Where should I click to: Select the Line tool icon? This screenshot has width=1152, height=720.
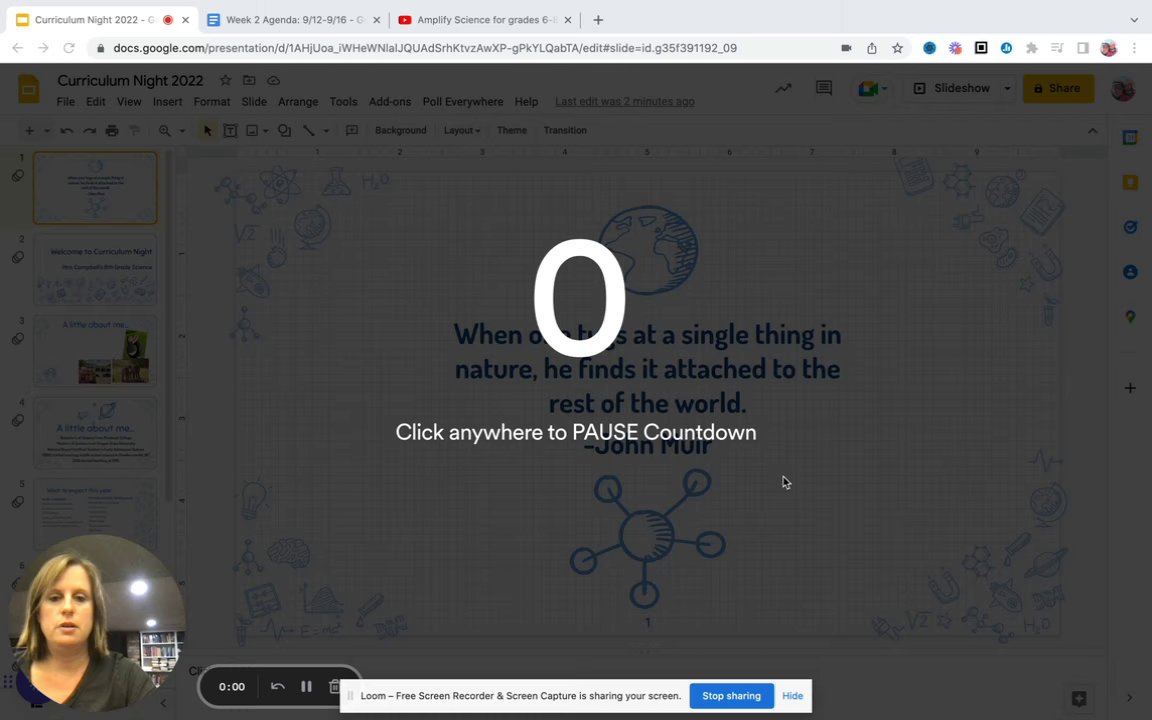pos(309,131)
